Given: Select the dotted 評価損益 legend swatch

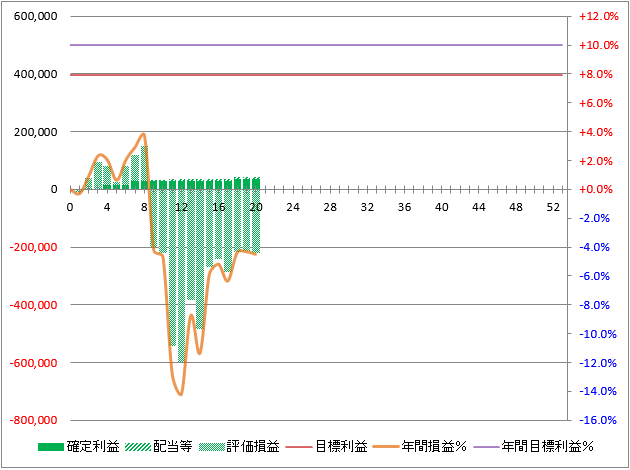Looking at the screenshot, I should pyautogui.click(x=211, y=447).
